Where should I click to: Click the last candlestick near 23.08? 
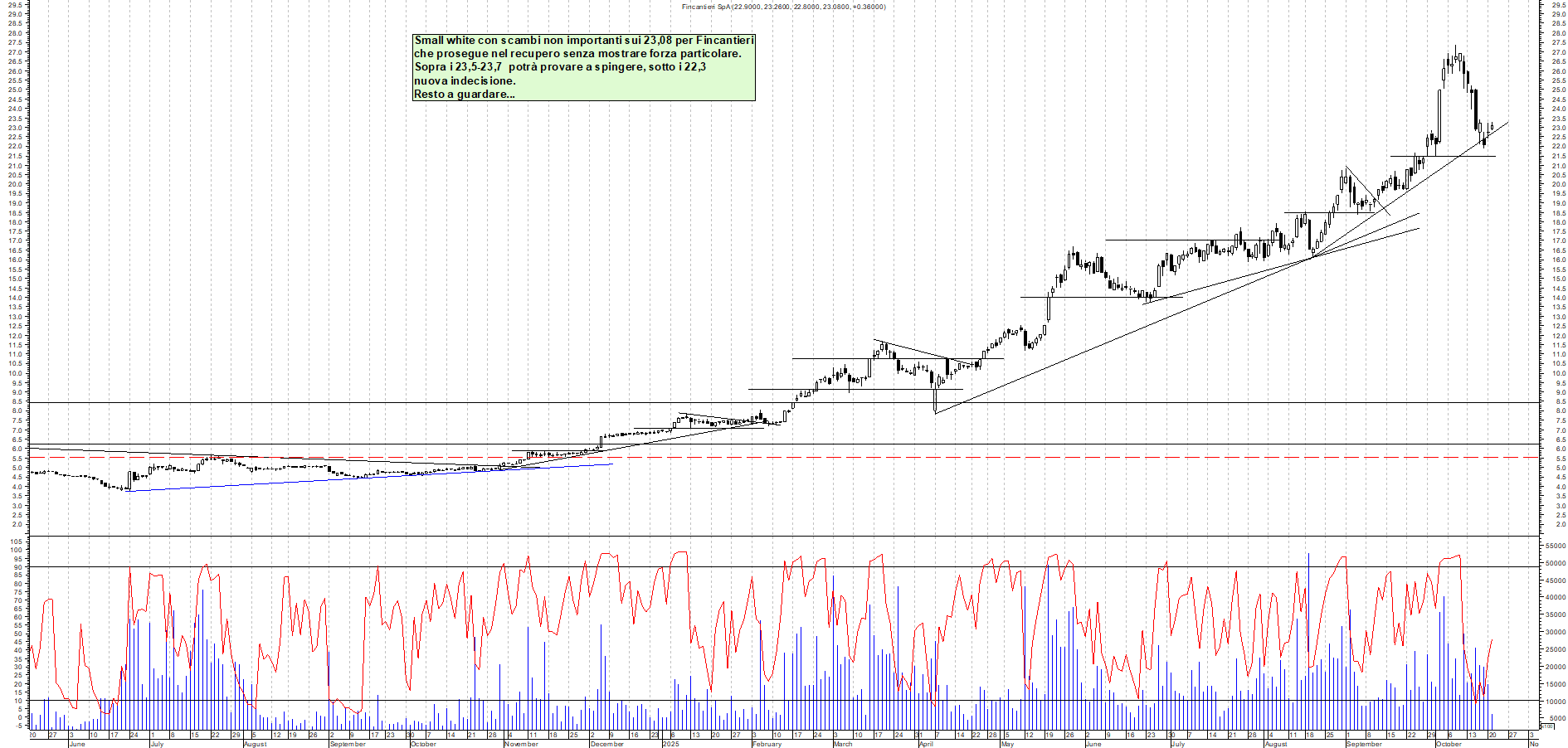(1491, 127)
